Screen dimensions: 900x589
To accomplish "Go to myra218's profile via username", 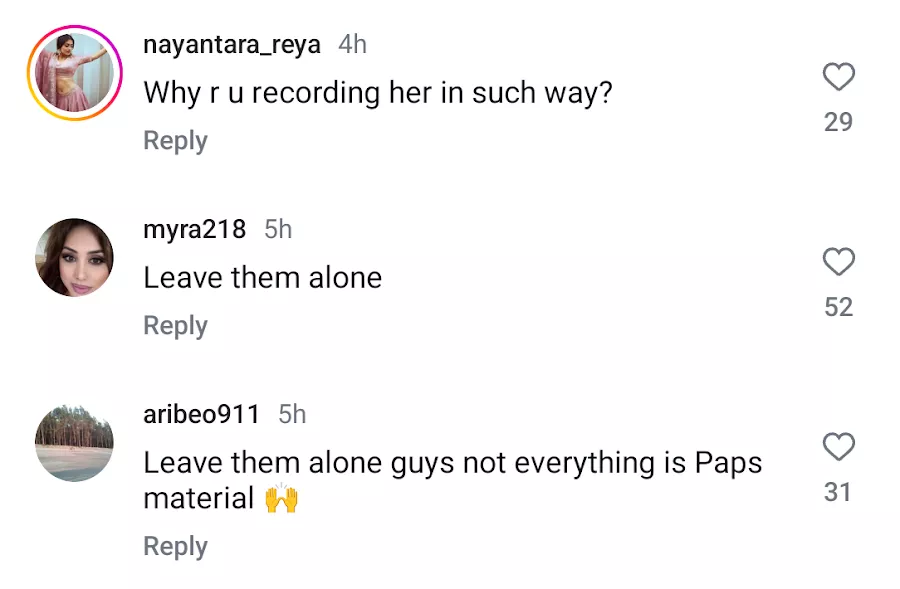I will [194, 229].
